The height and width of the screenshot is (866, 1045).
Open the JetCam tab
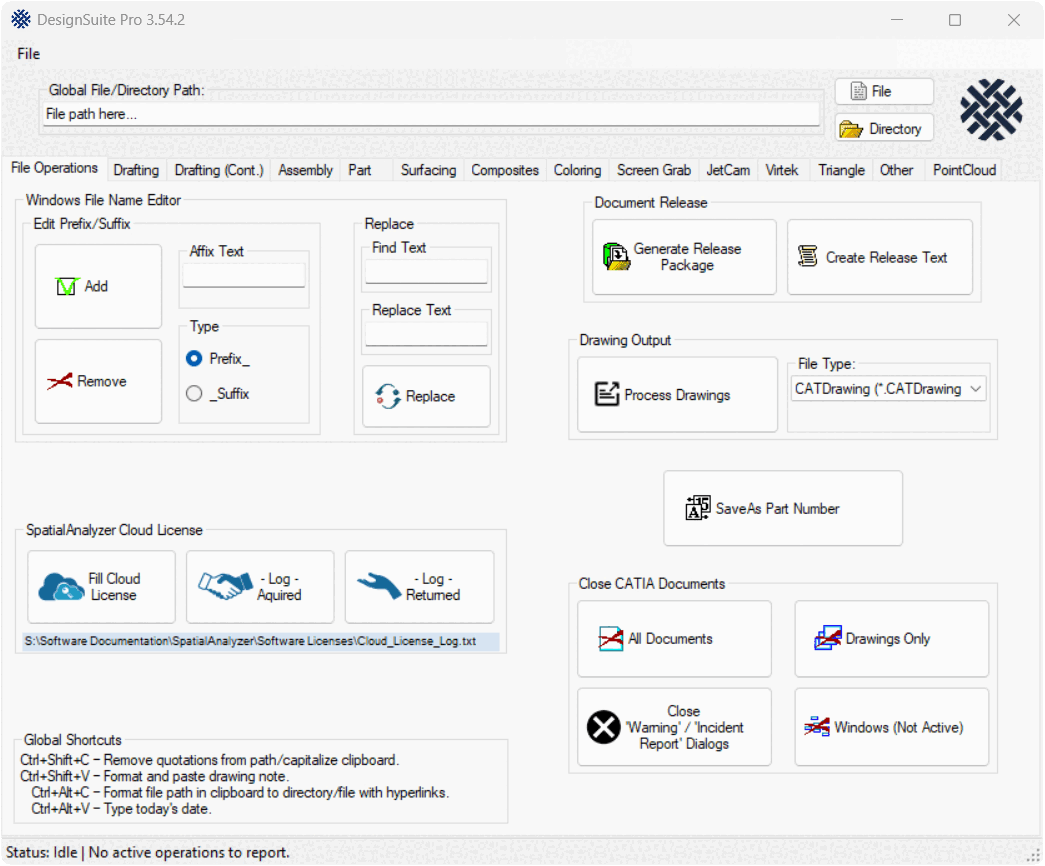(x=728, y=170)
